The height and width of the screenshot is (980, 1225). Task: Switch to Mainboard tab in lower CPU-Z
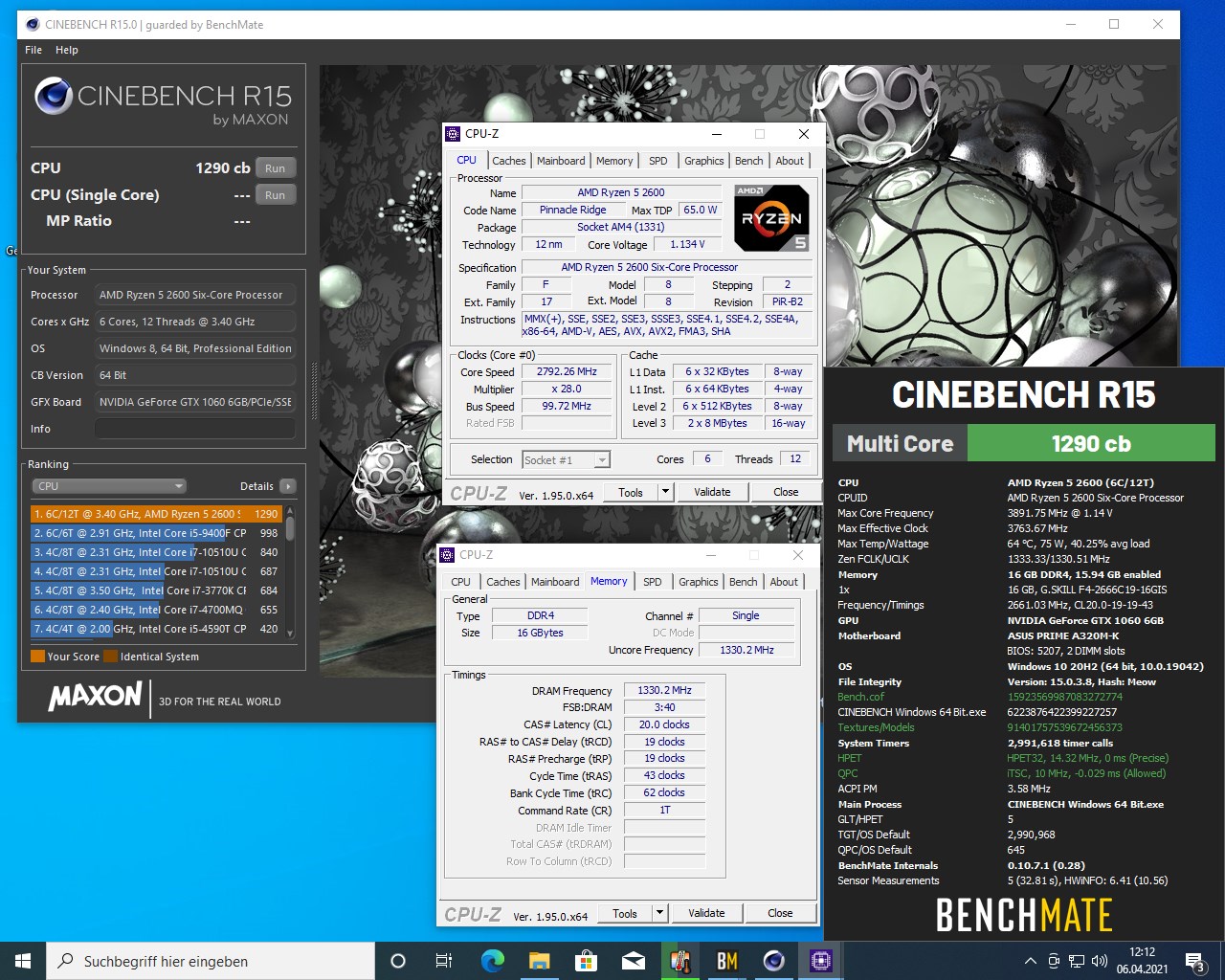tap(555, 582)
